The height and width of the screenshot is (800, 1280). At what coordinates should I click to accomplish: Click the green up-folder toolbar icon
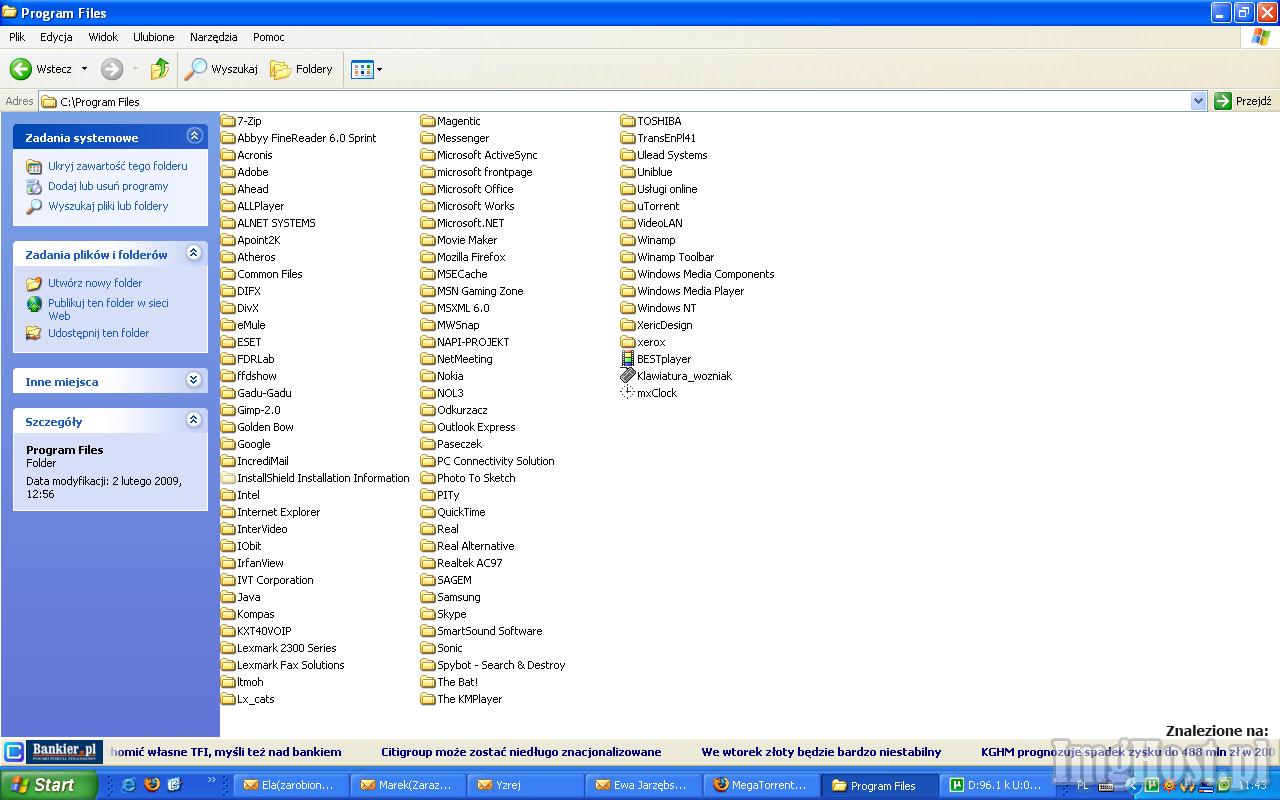160,69
